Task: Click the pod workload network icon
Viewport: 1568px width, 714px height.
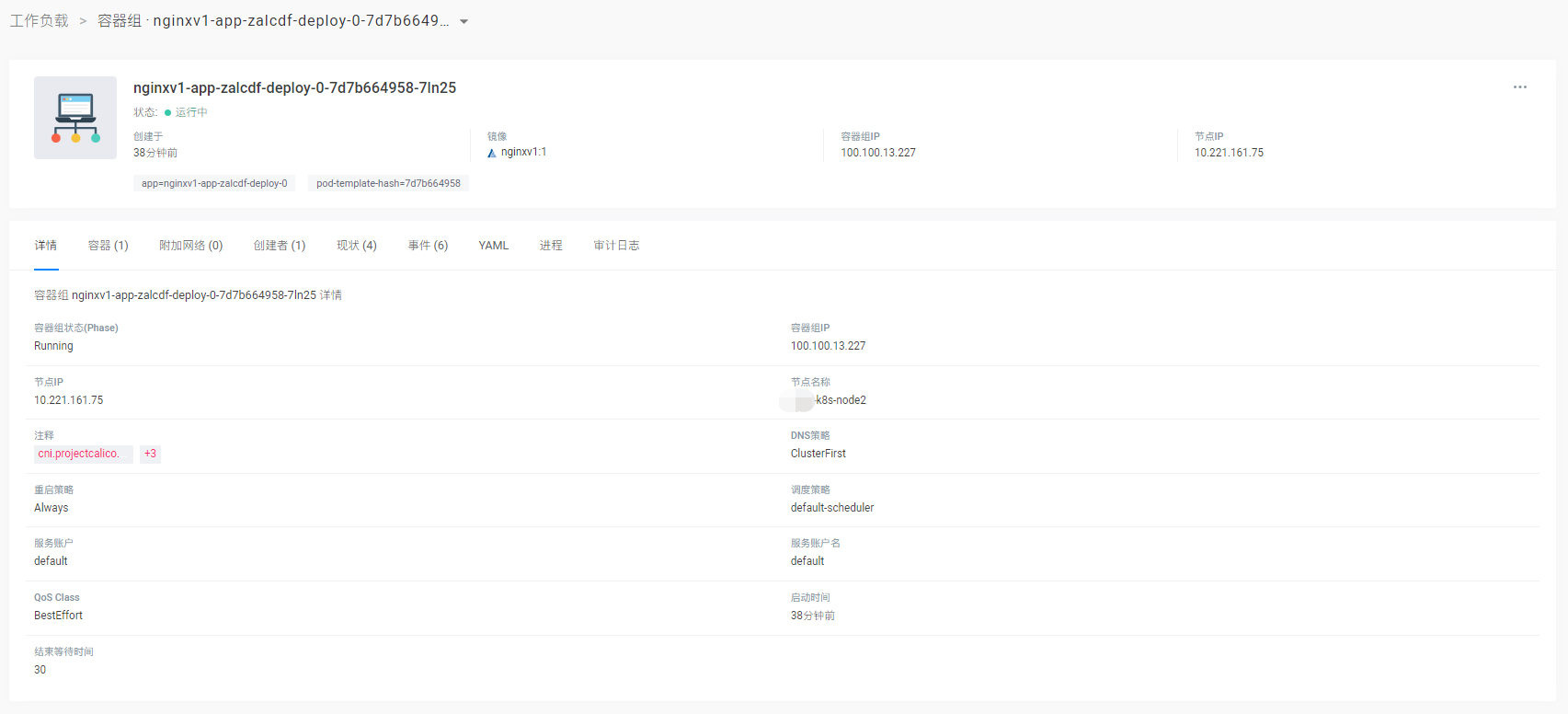Action: point(75,118)
